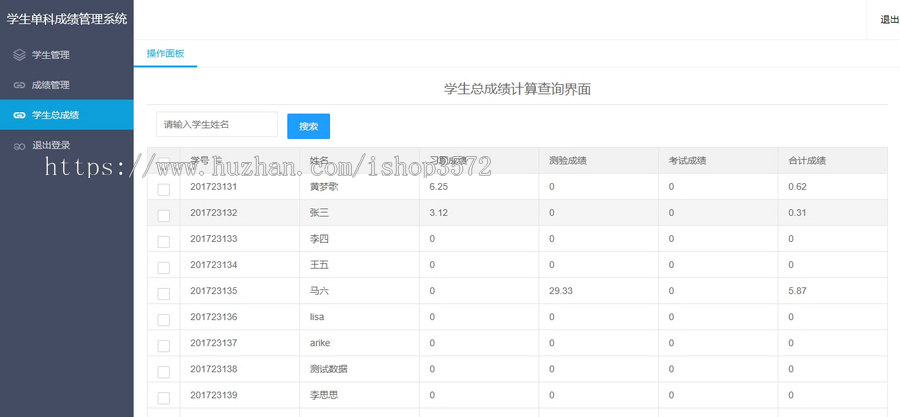Tick the checkbox for 马六
This screenshot has height=417, width=900.
[x=164, y=294]
